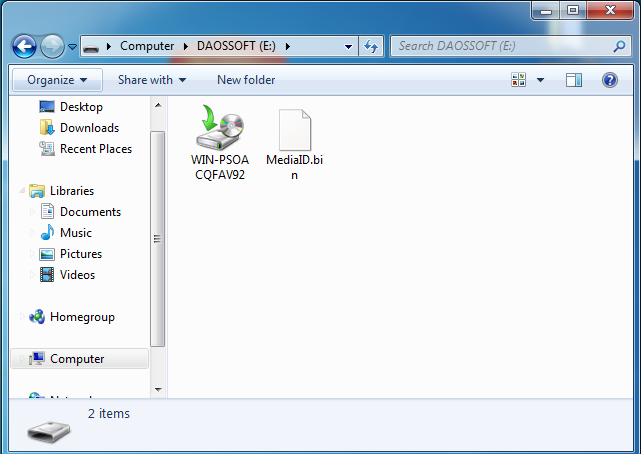Image resolution: width=641 pixels, height=454 pixels.
Task: Expand the Music tree node
Action: click(32, 233)
